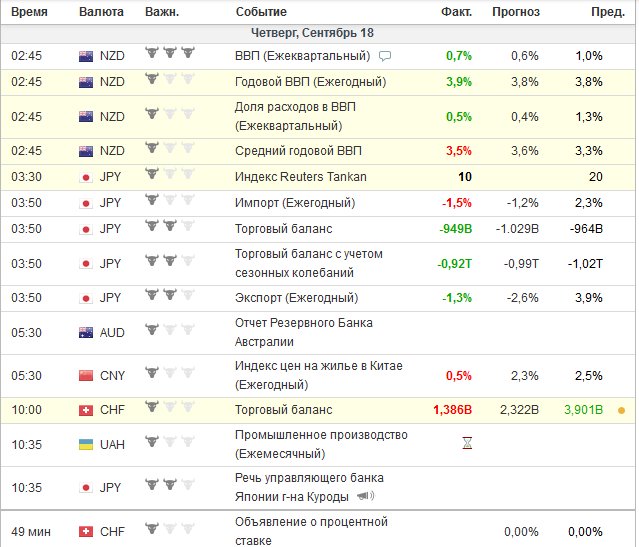
Task: Open the Объявление о процентной ставке event
Action: (307, 530)
